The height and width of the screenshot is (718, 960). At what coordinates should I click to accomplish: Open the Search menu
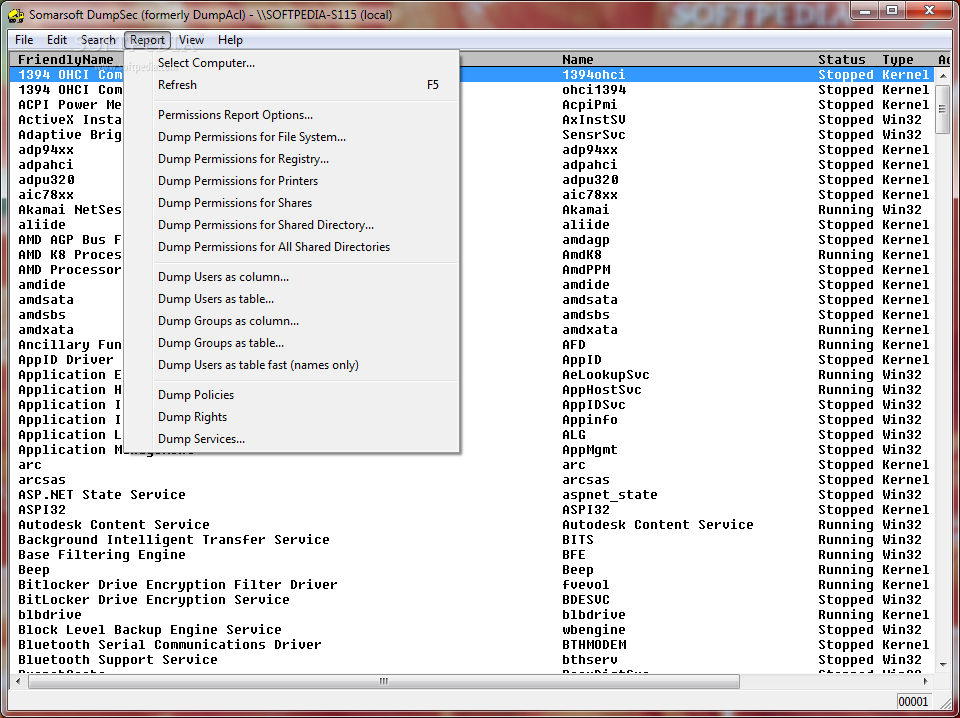[98, 40]
